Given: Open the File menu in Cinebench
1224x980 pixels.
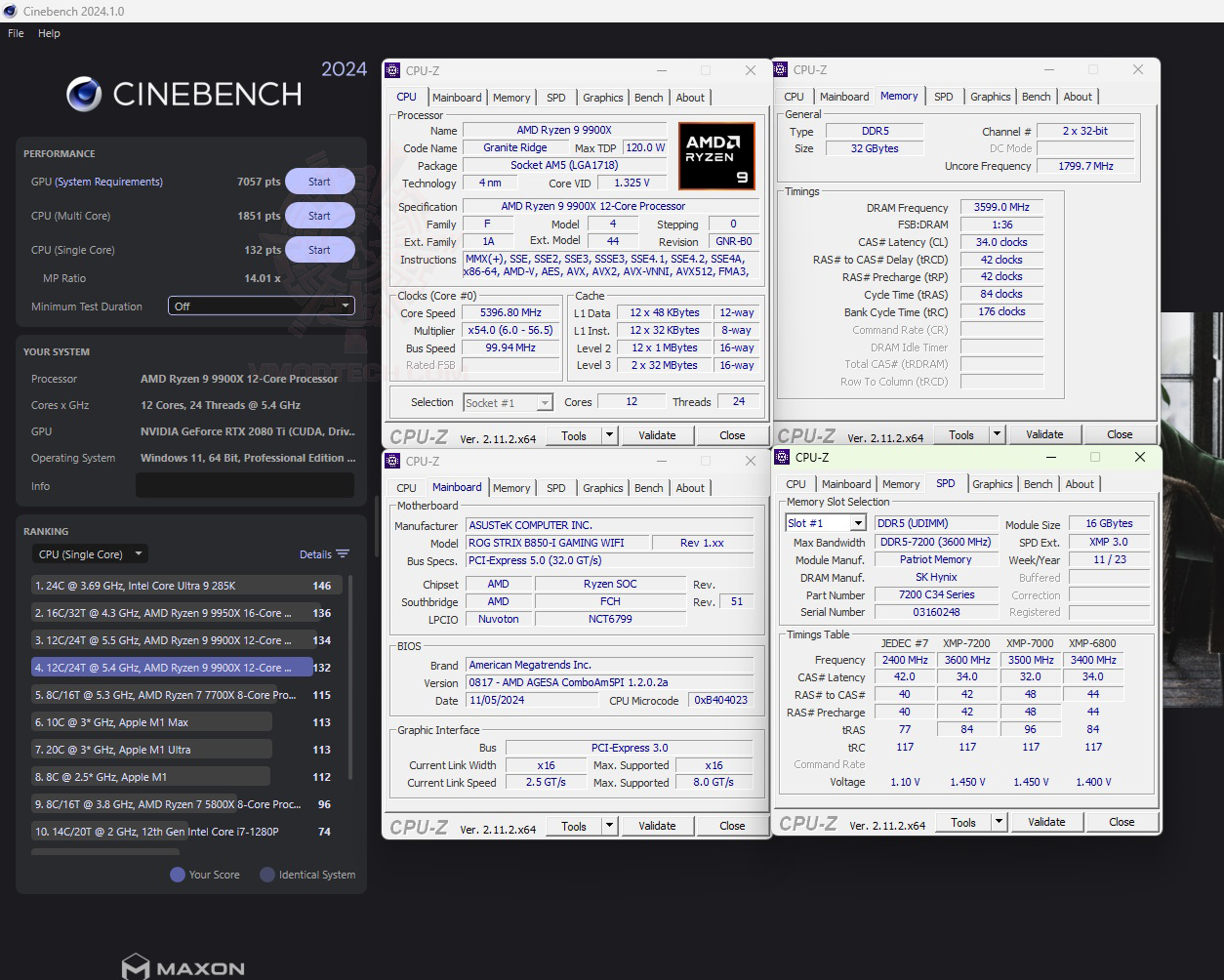Looking at the screenshot, I should click(x=16, y=33).
